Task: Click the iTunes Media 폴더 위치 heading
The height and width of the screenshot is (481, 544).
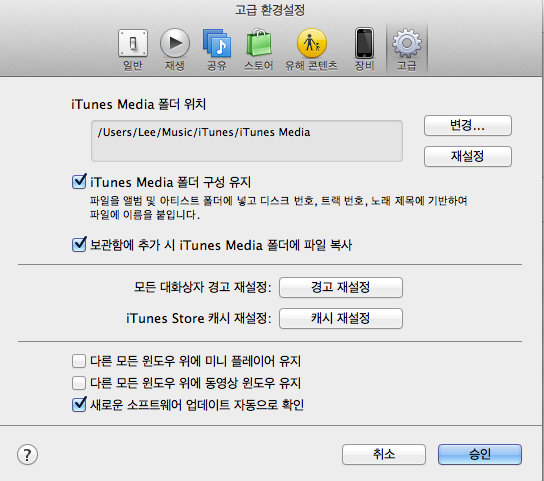Action: coord(139,104)
